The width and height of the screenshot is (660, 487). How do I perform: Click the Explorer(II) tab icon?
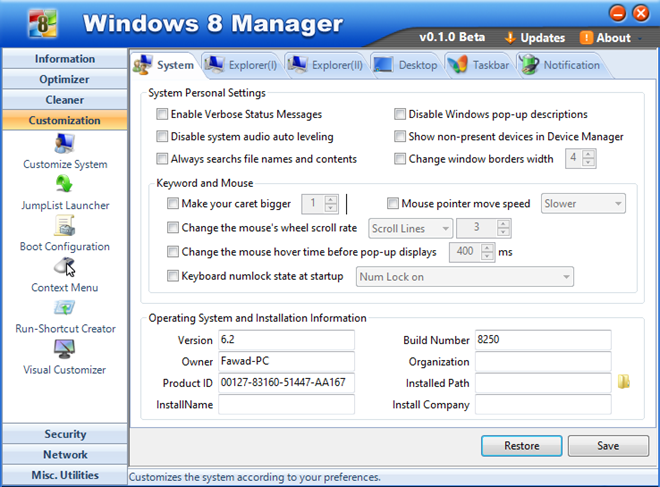(297, 64)
